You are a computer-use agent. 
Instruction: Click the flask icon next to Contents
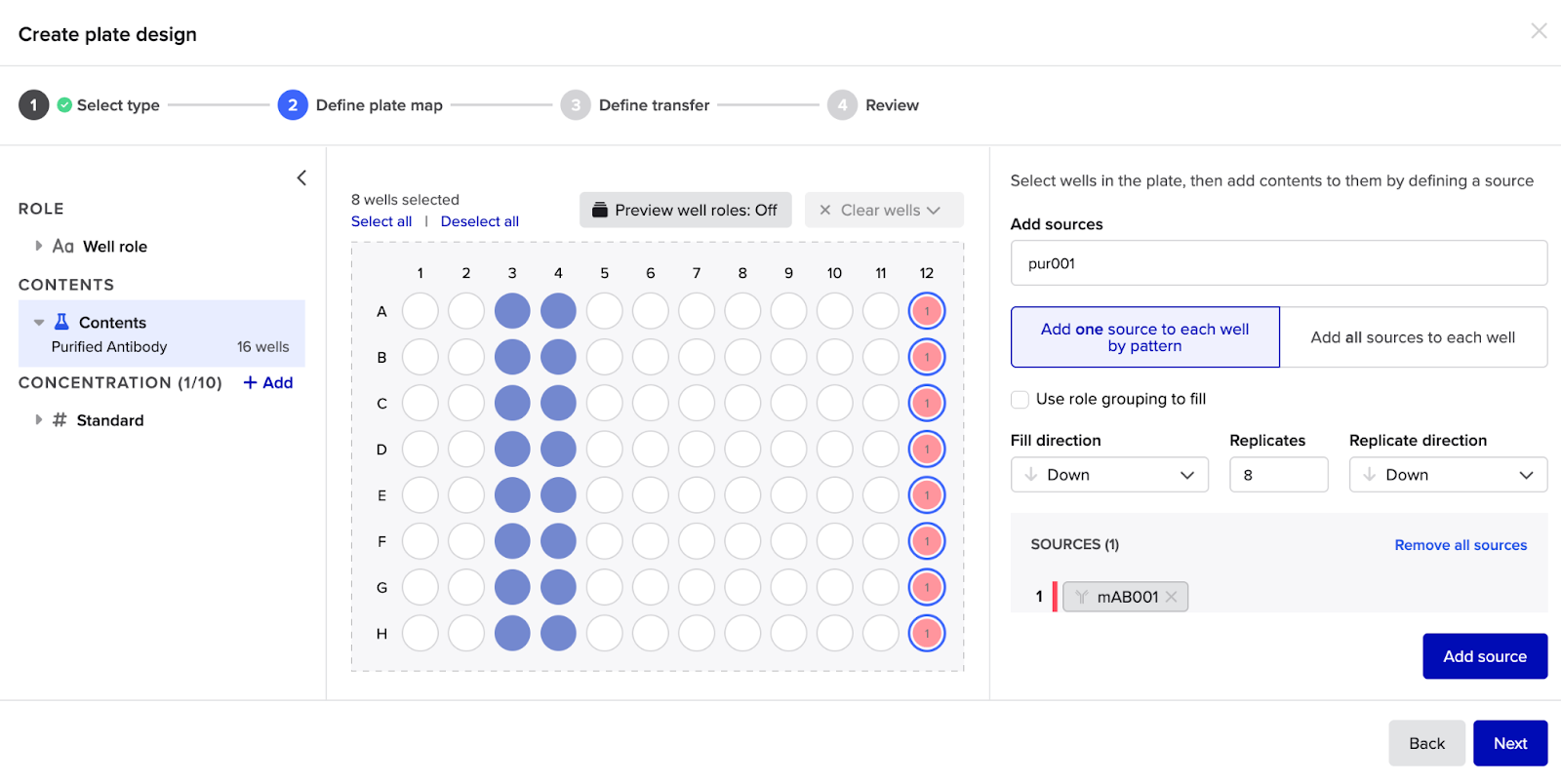click(x=61, y=322)
